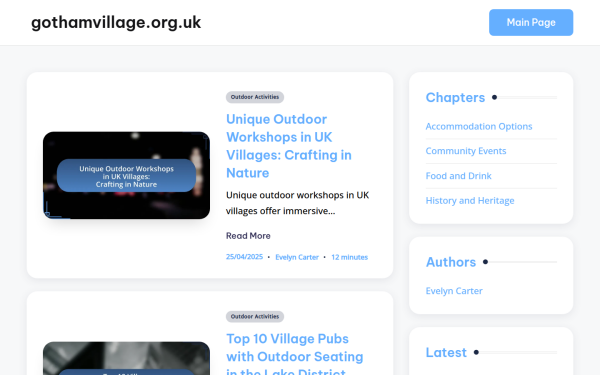
Task: Click the 12 minutes reading time
Action: click(x=349, y=257)
